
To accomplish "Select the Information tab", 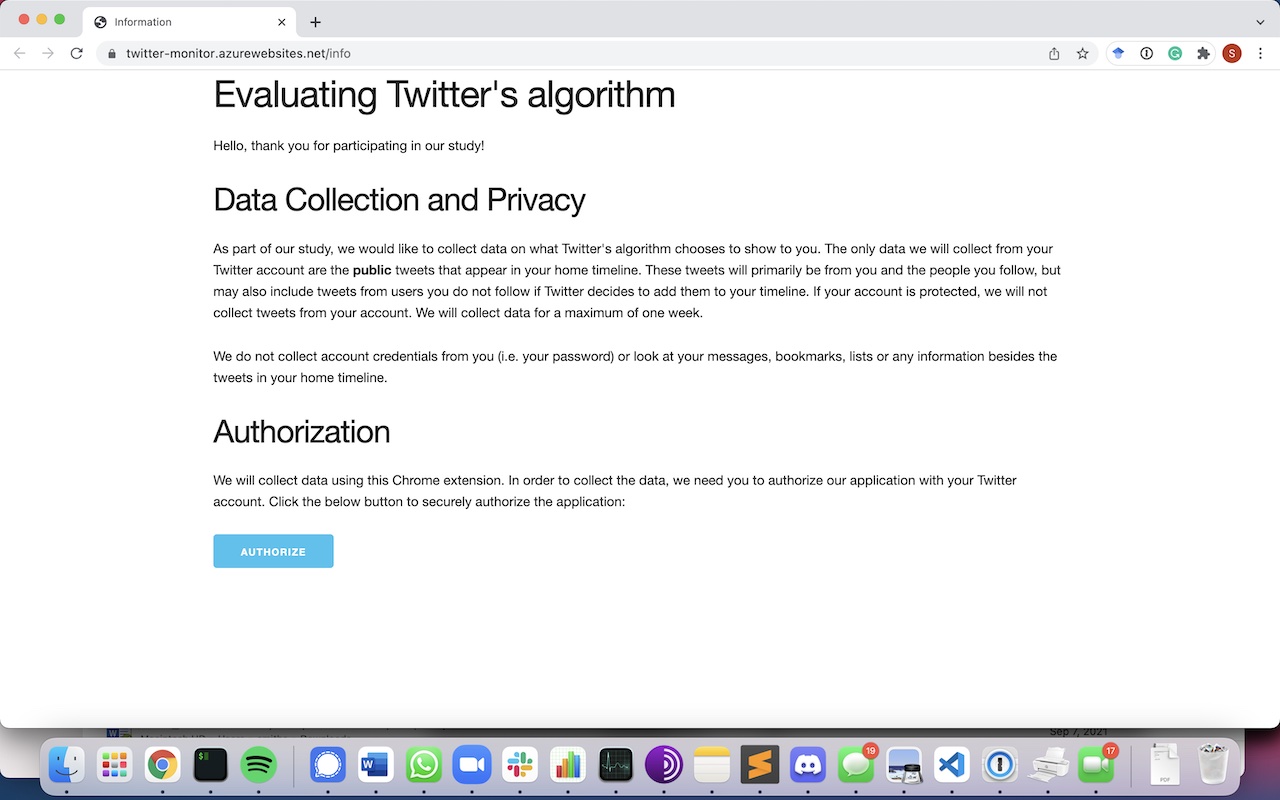I will click(190, 22).
